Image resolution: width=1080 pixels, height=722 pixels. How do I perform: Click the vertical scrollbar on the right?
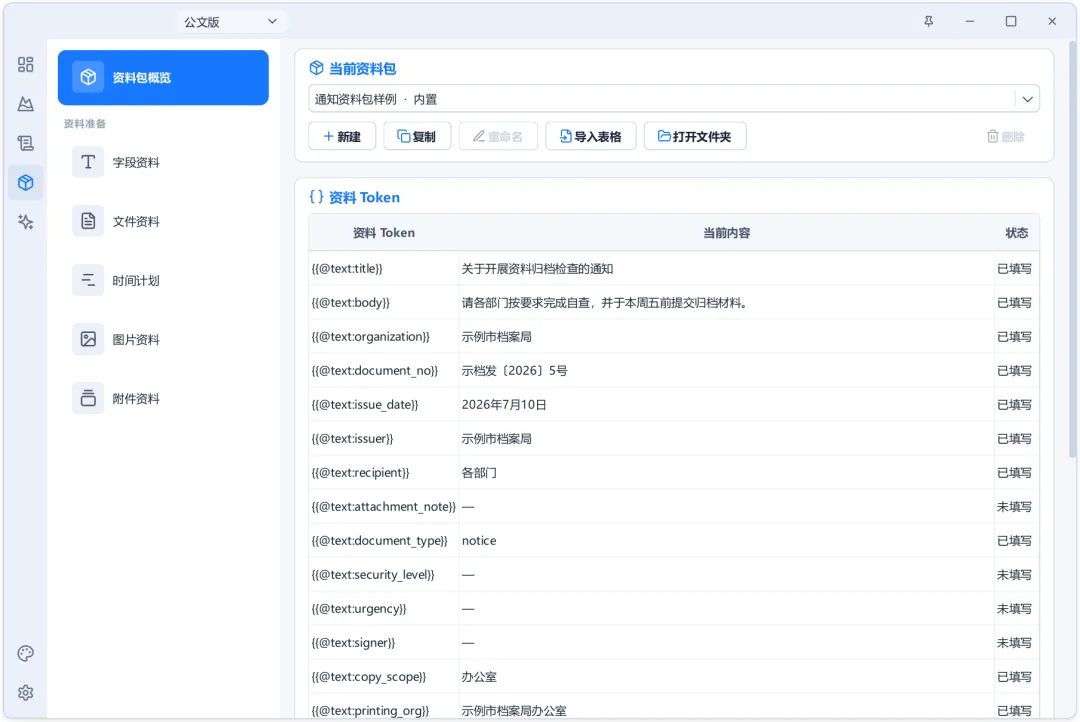(1072, 248)
